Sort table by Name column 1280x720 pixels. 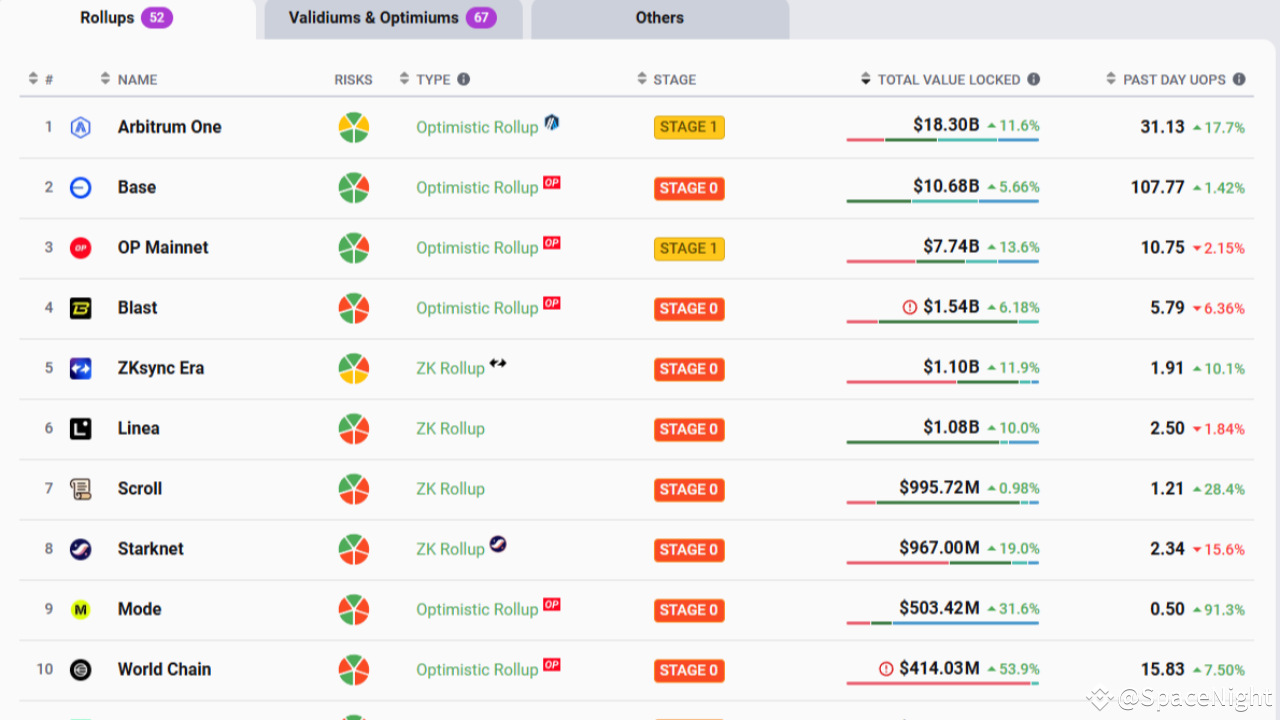[x=129, y=79]
